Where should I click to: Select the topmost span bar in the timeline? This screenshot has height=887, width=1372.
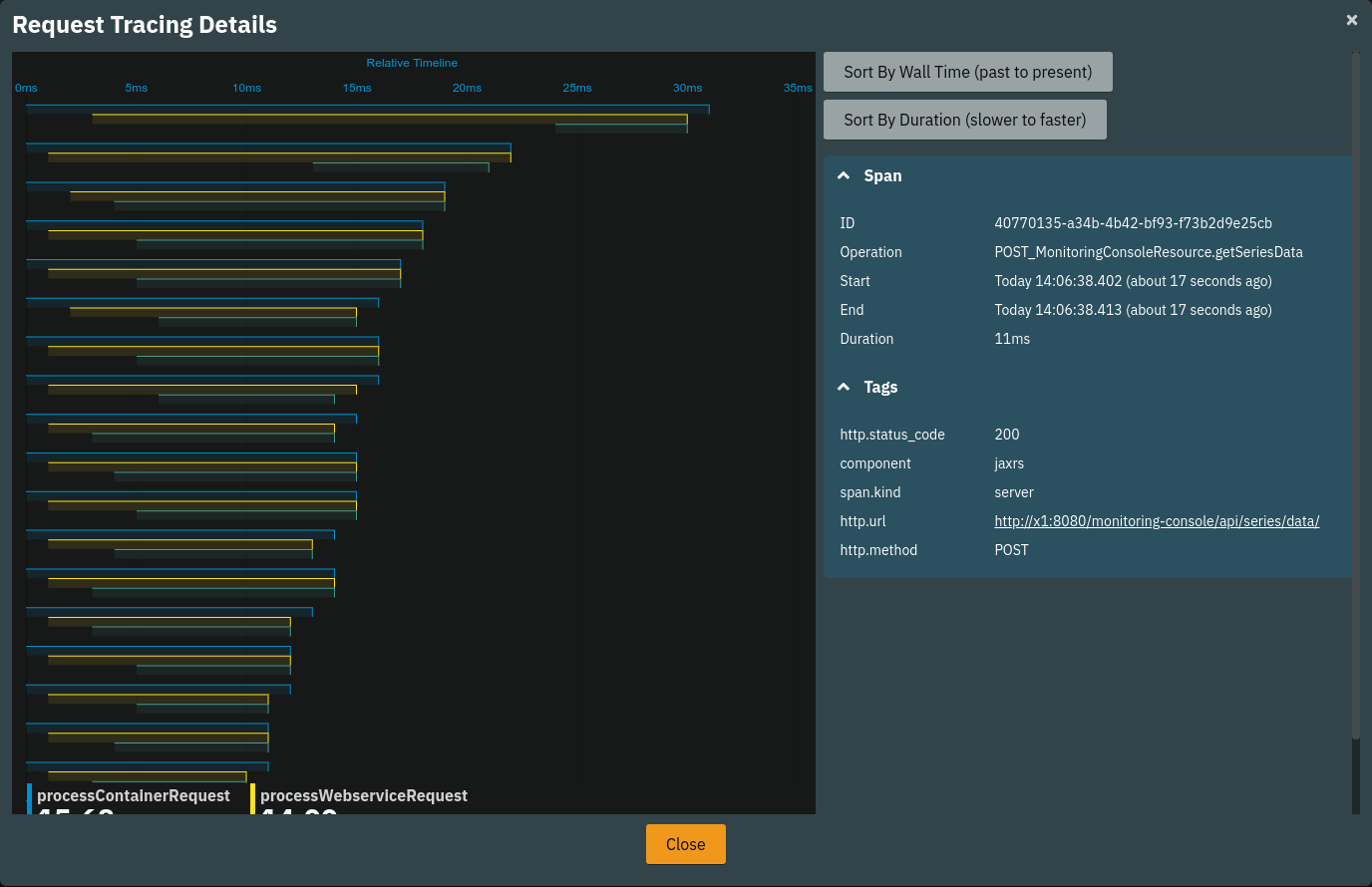369,110
